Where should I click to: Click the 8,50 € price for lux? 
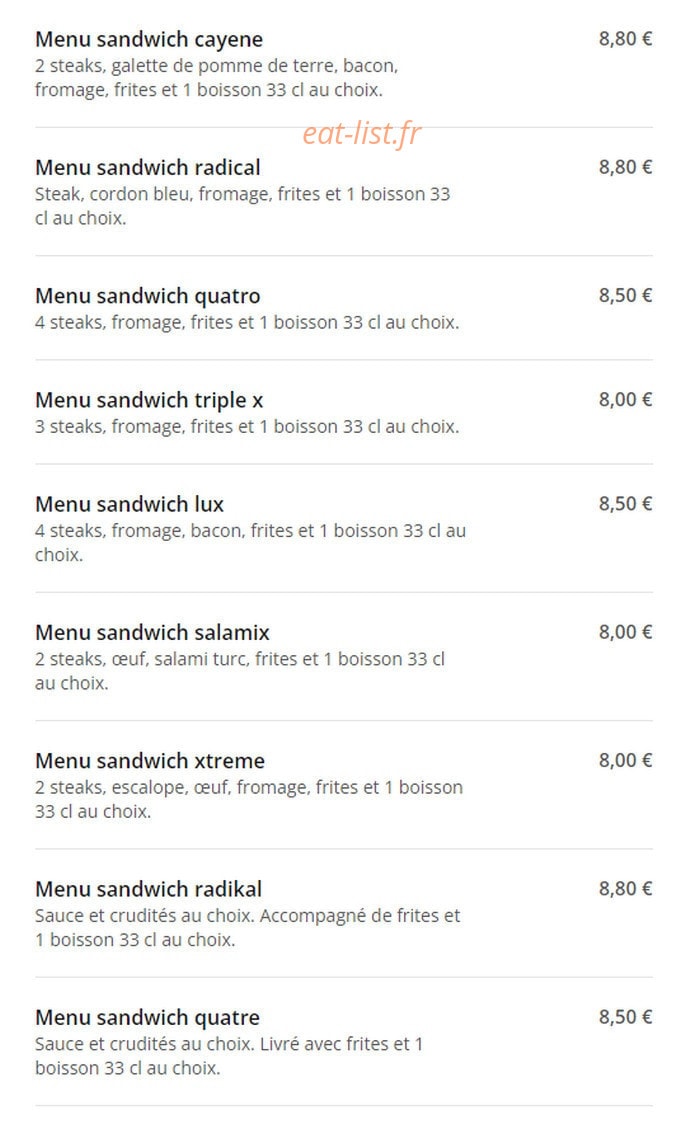click(625, 504)
